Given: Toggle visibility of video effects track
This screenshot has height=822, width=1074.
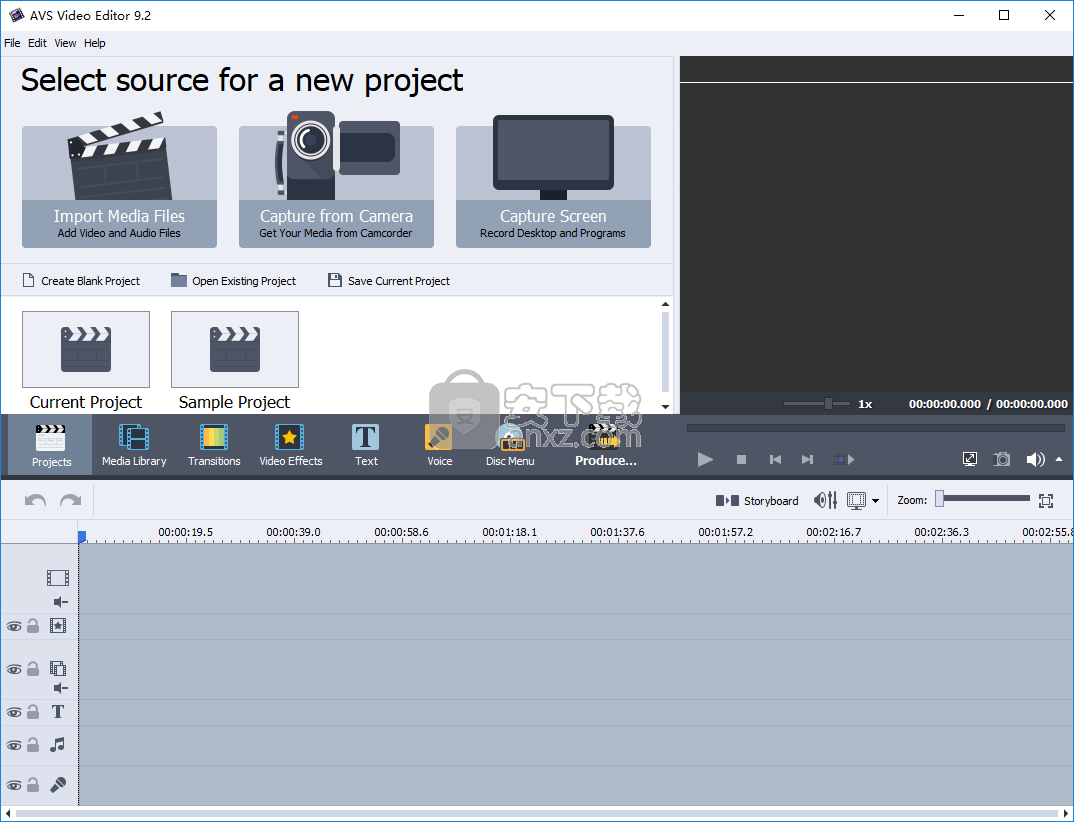Looking at the screenshot, I should 14,626.
